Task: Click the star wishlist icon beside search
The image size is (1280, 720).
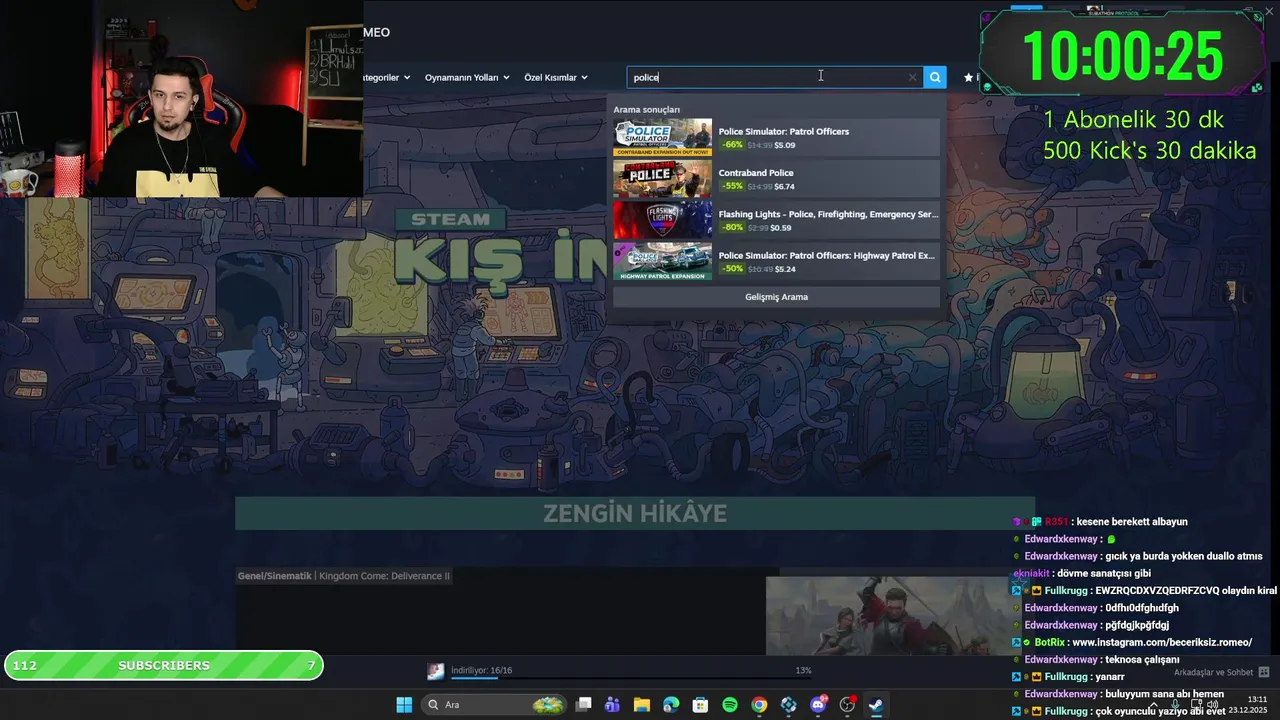Action: coord(968,77)
